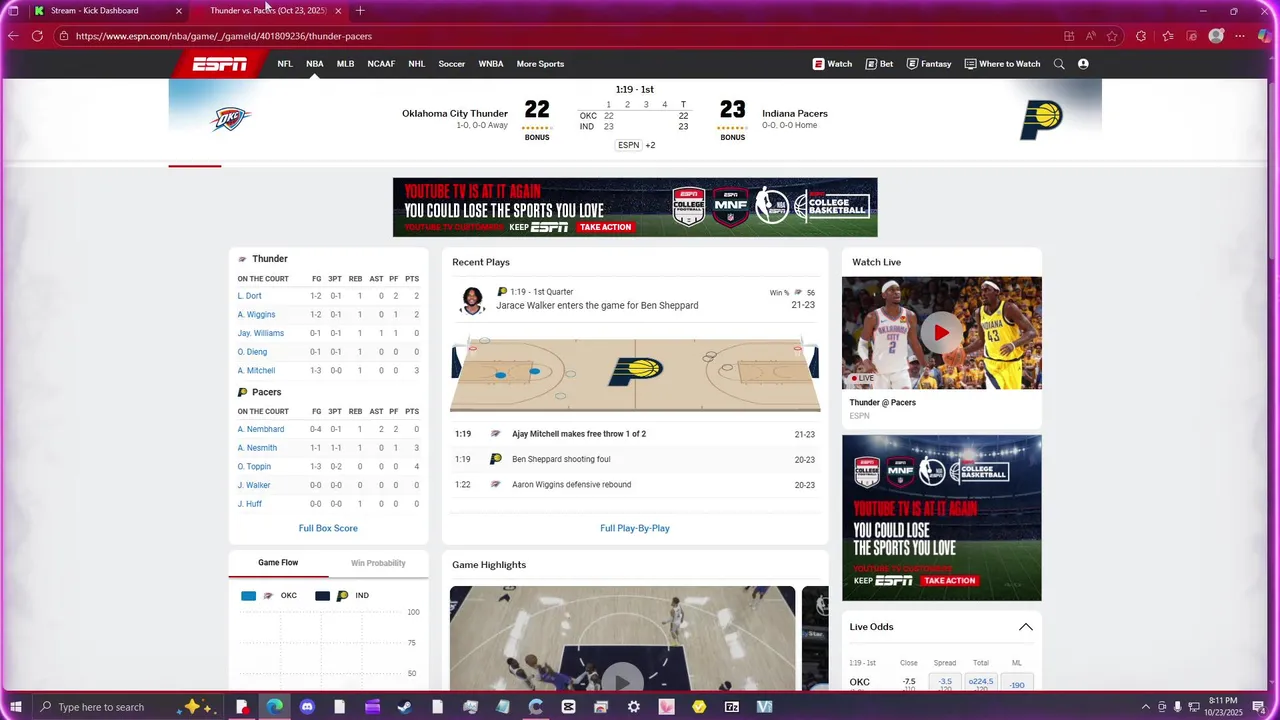Click the TAKE ACTION button in top banner
1280x720 pixels.
point(606,227)
